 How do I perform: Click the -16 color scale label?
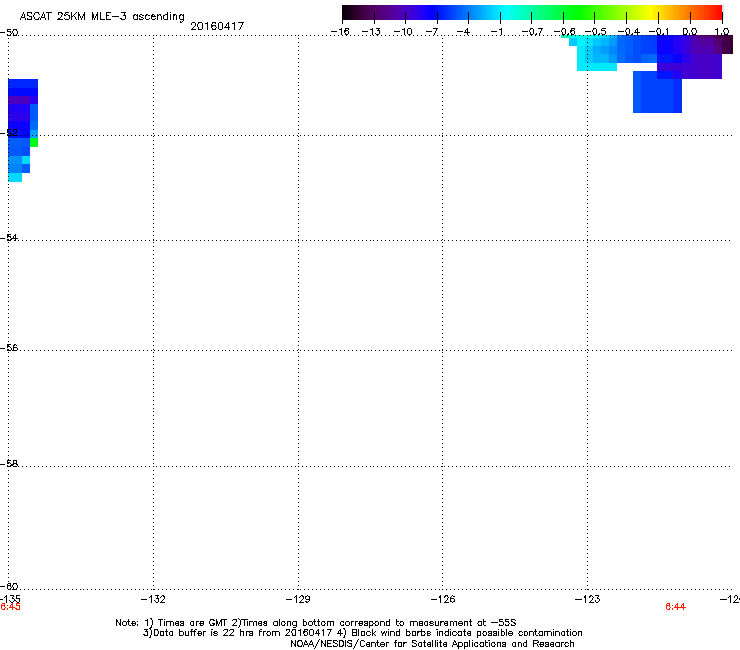340,32
